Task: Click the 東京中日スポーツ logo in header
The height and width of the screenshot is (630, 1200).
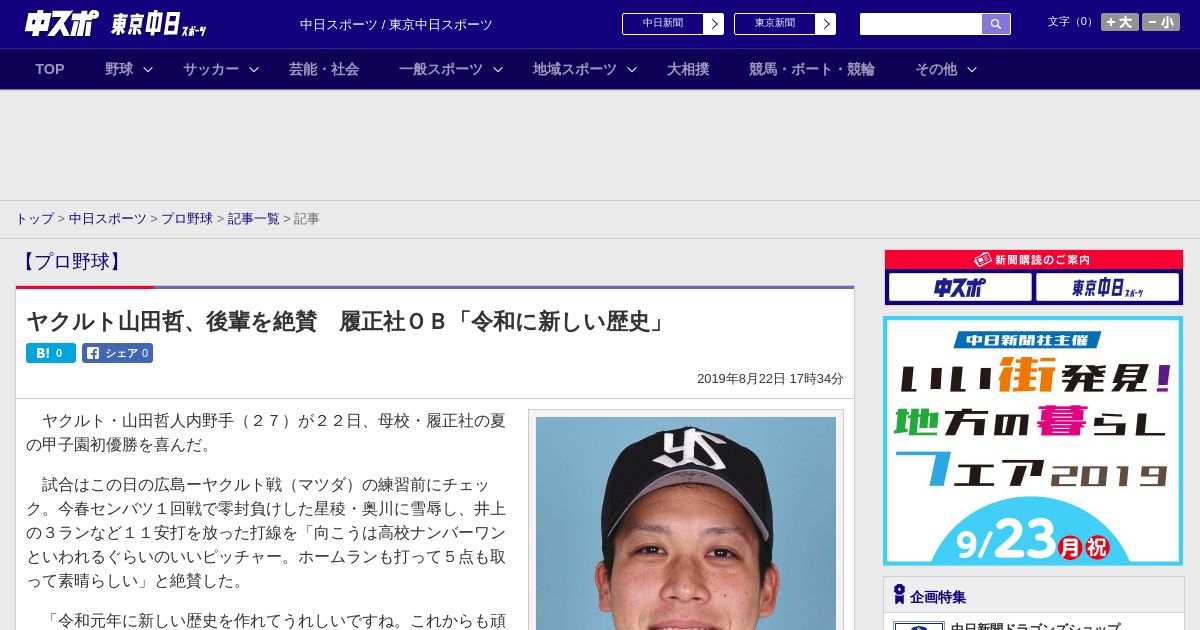Action: click(x=159, y=24)
